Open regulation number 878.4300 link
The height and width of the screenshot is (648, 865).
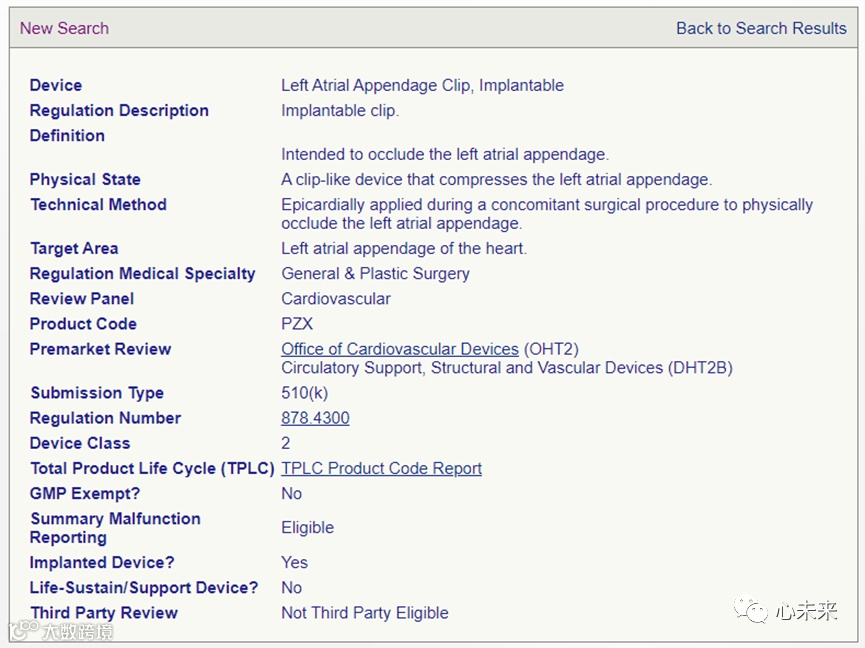(315, 418)
